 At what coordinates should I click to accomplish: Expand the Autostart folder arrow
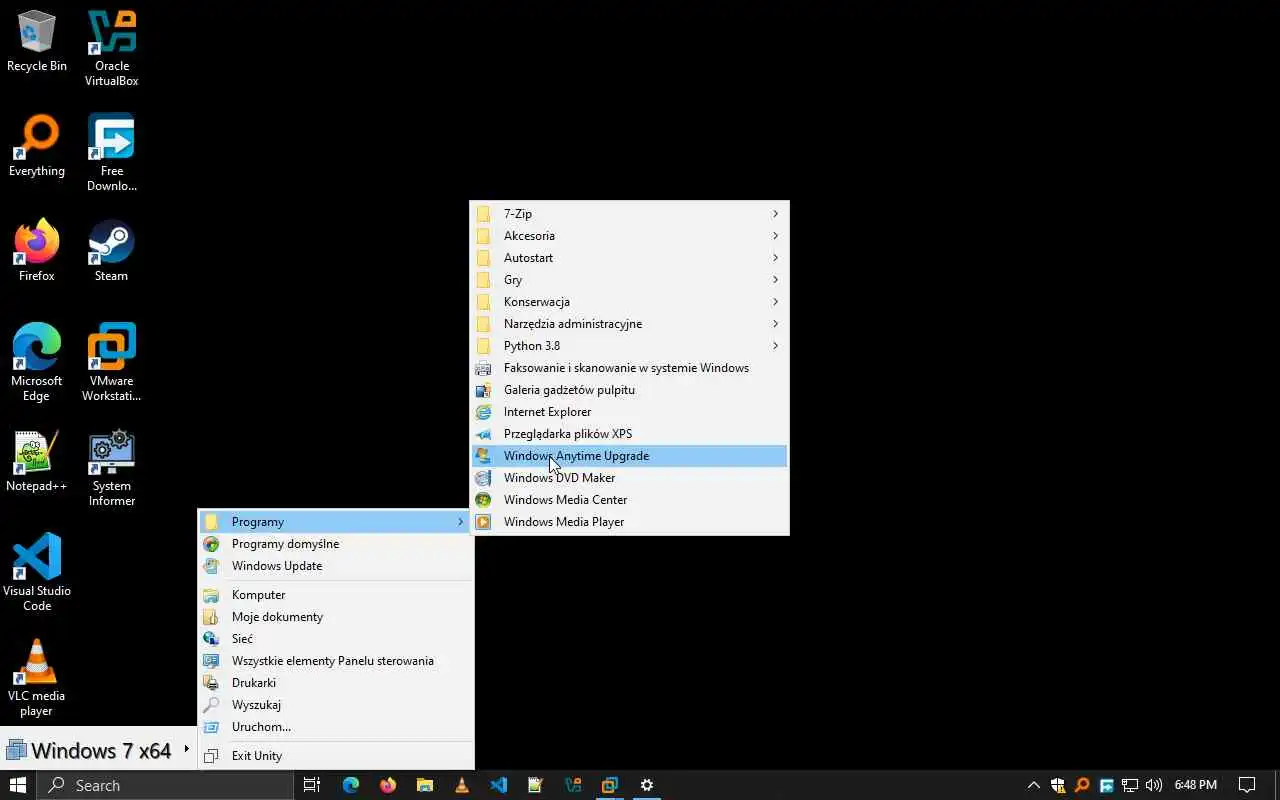[x=775, y=258]
